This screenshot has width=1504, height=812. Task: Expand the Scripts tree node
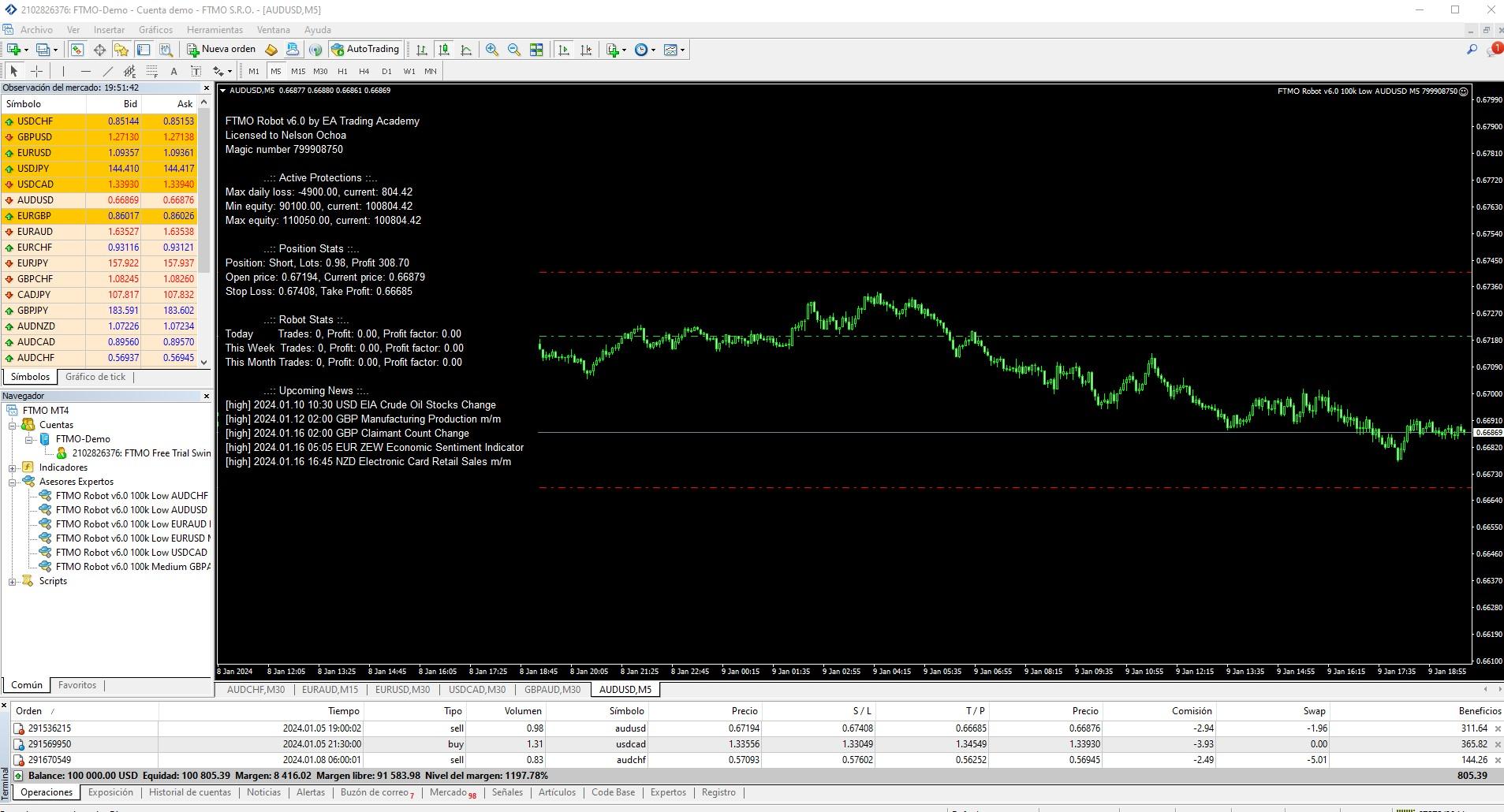click(13, 581)
